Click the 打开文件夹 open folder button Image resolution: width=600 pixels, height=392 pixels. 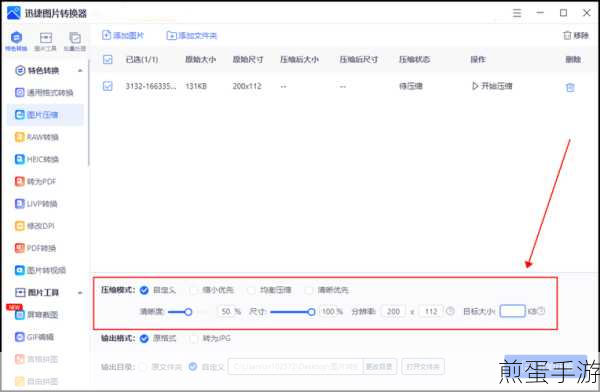point(423,367)
